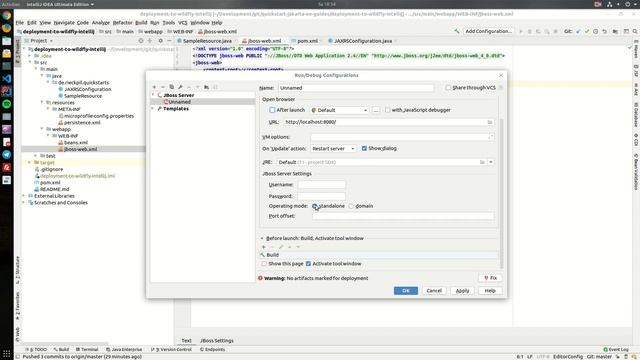Locate current file in Project panel
640x360 pixels.
(x=141, y=41)
